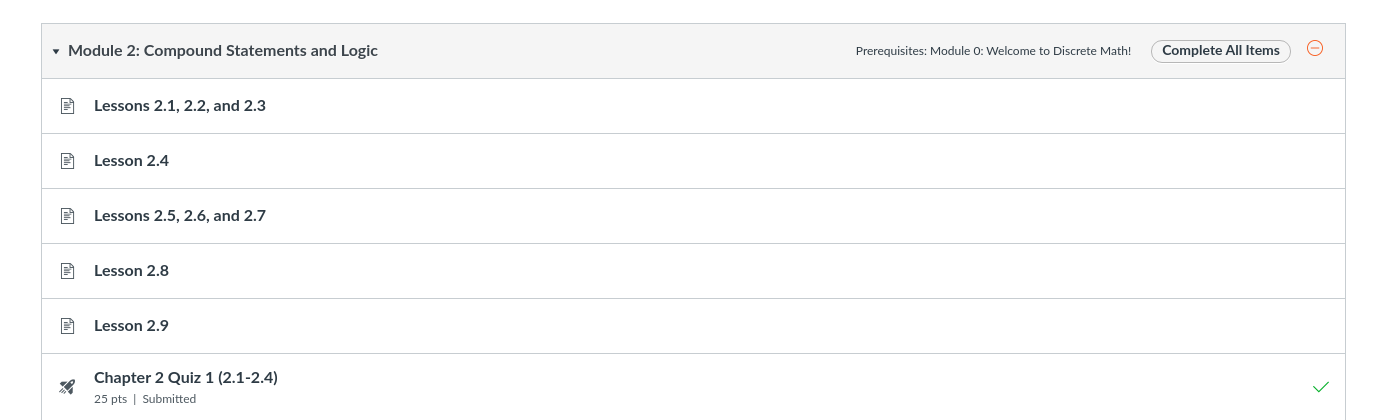Open Chapter 2 Quiz 1 (2.1-2.4)

point(186,378)
